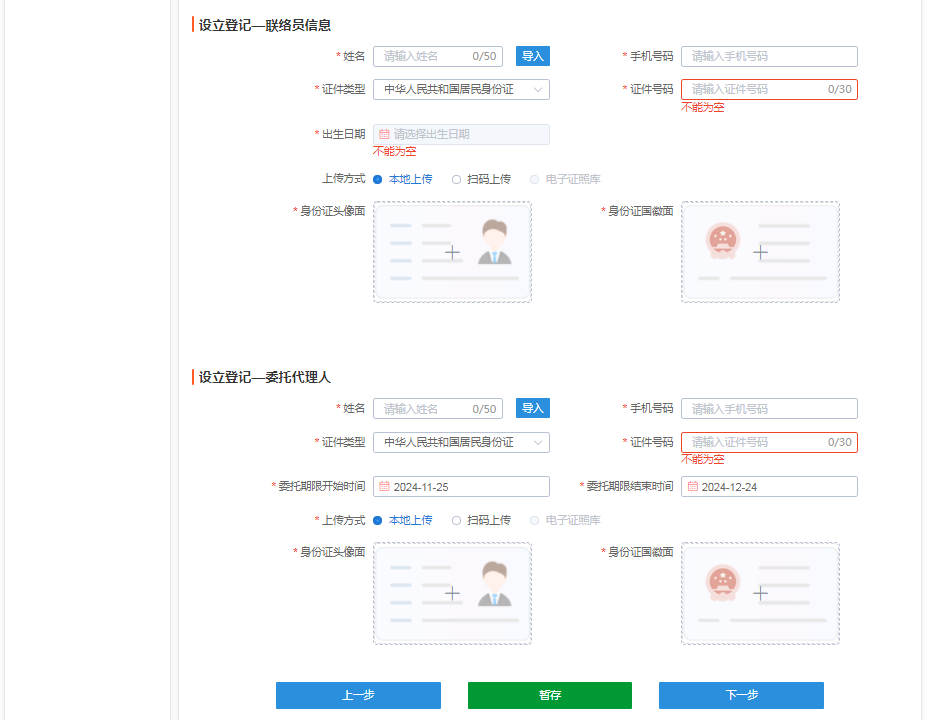Screen dimensions: 937x720
Task: Focus 手机号码 input in 委托代理人 section
Action: (770, 409)
